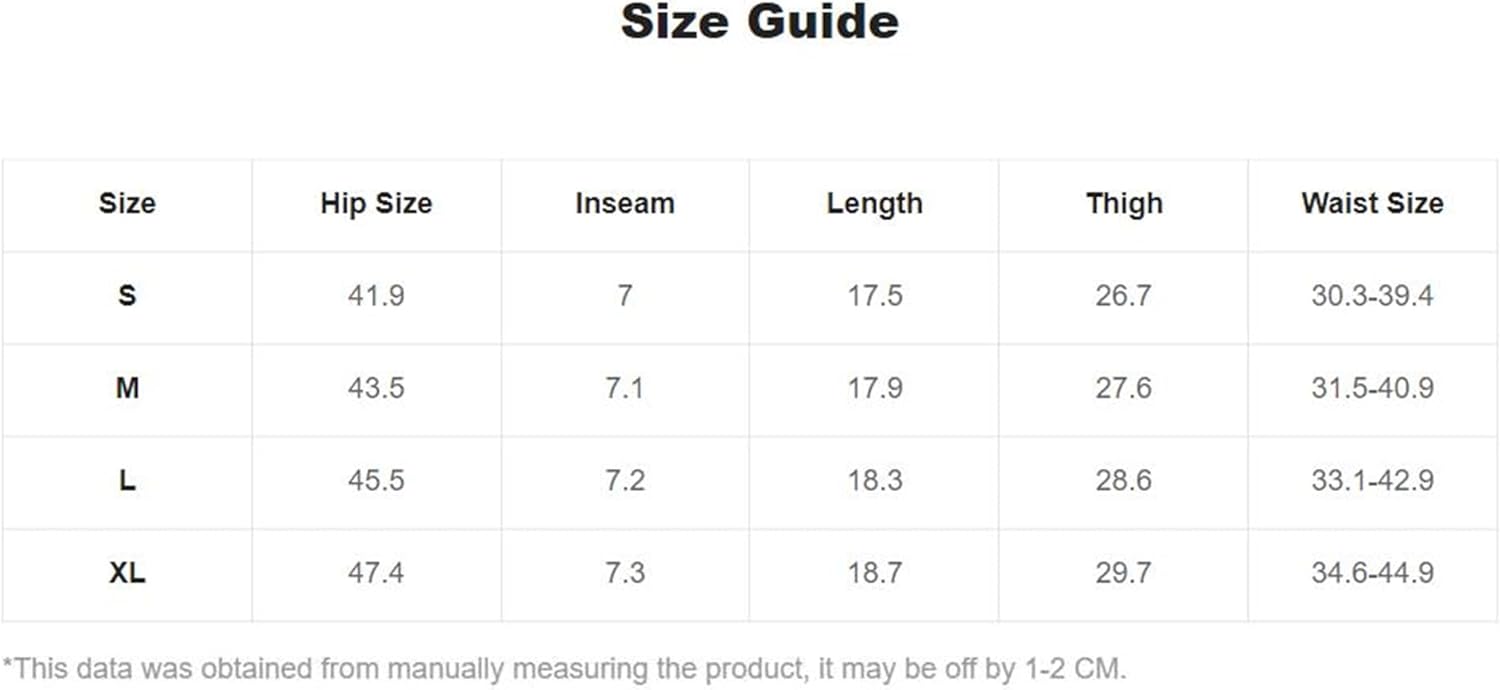The image size is (1500, 690).
Task: Click waist range 34.6-44.9 cell
Action: tap(1372, 574)
